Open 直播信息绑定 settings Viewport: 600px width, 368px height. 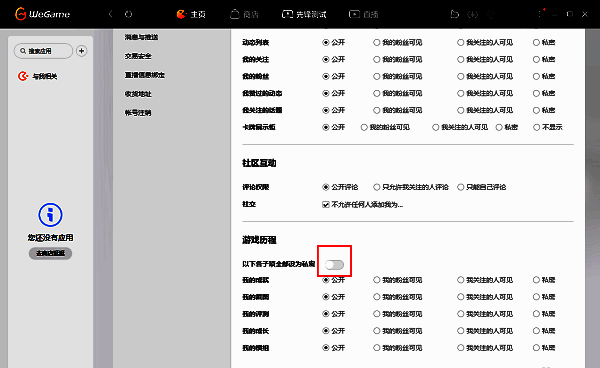pos(145,75)
